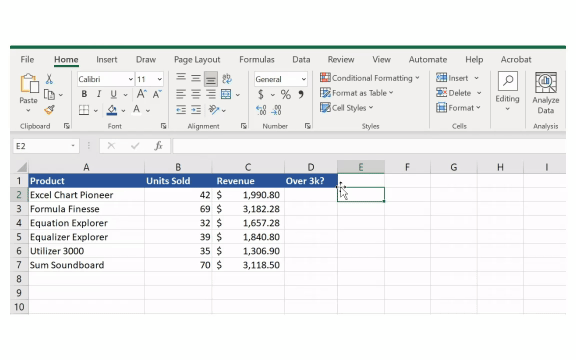This screenshot has height=360, width=576.
Task: Switch to the Formulas tab
Action: pos(257,60)
